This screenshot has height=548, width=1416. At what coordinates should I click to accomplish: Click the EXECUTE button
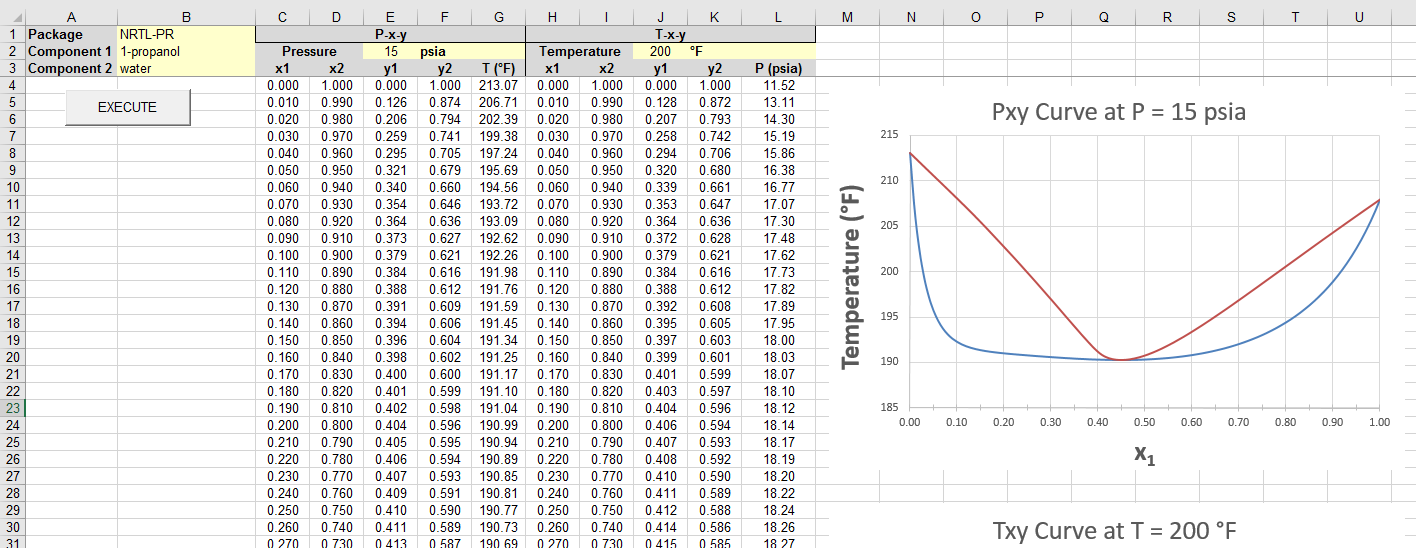[127, 107]
